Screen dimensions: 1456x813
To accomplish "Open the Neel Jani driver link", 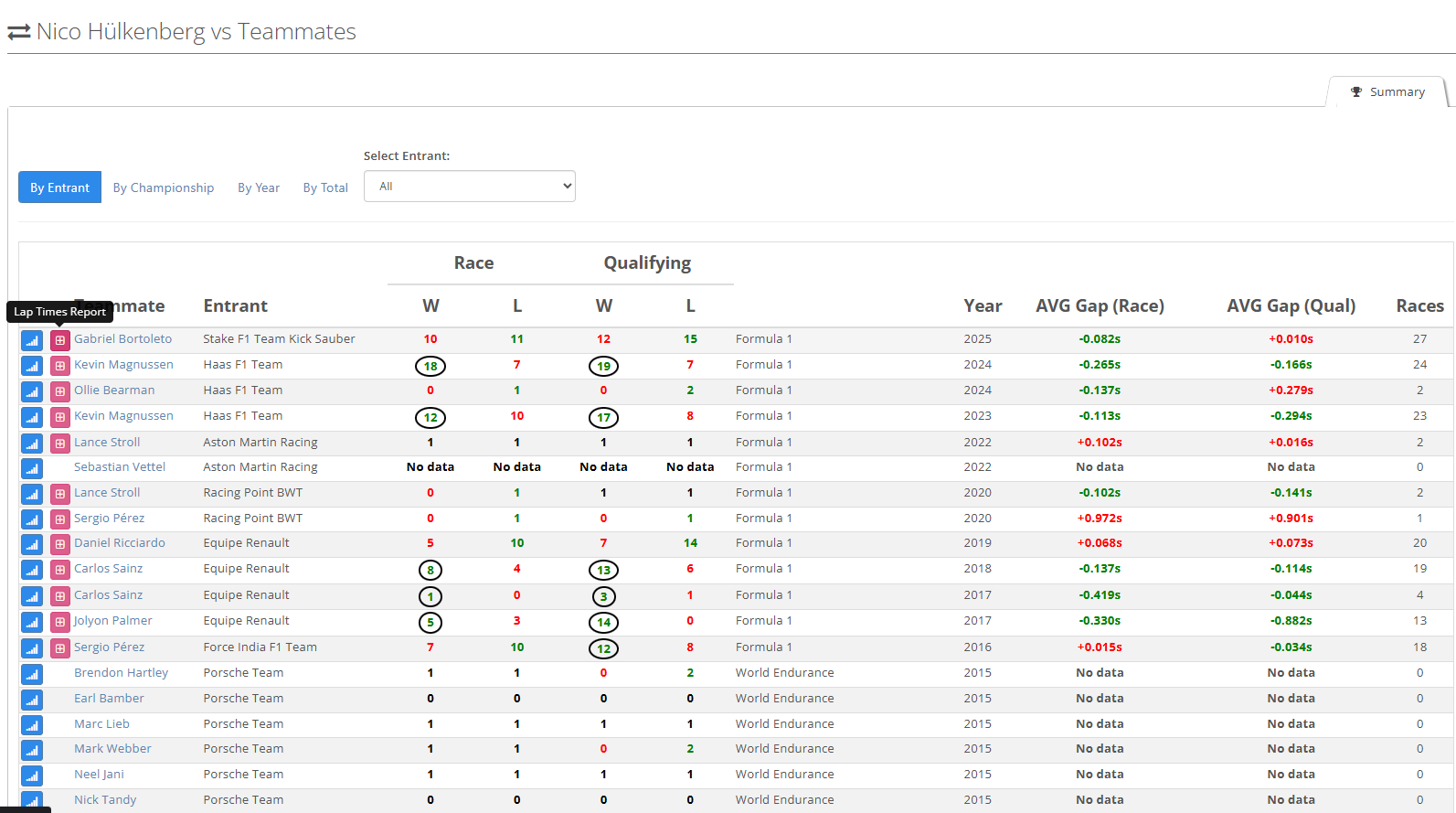I will tap(99, 774).
